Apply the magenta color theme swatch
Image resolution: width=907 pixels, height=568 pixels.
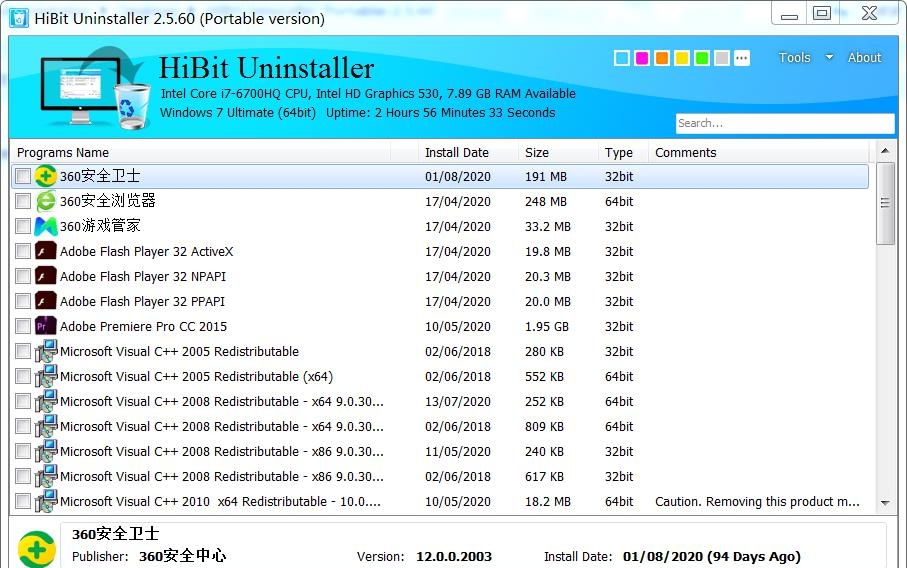pyautogui.click(x=642, y=58)
